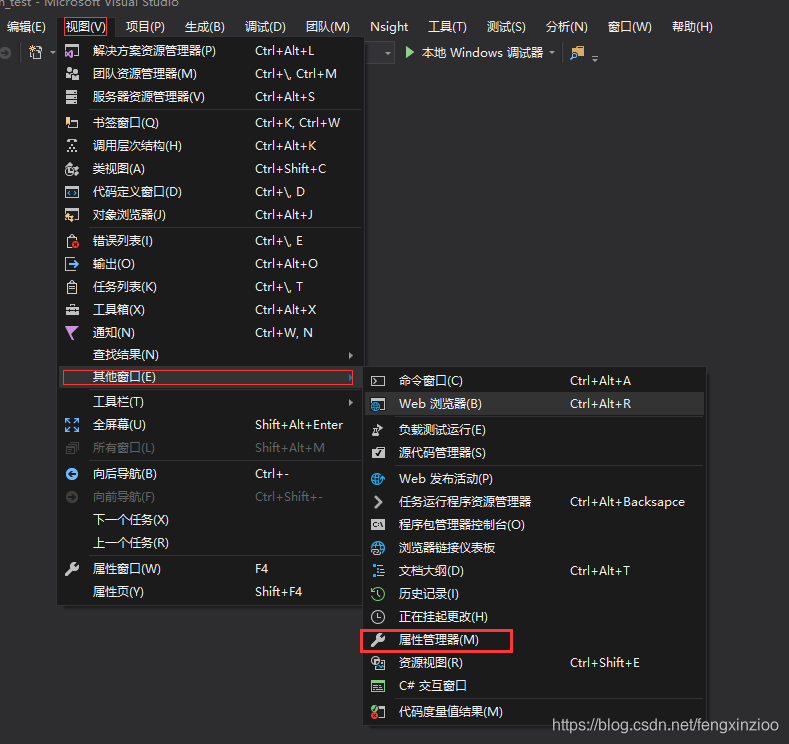Viewport: 789px width, 744px height.
Task: Open the debugger target dropdown arrow
Action: pyautogui.click(x=552, y=53)
